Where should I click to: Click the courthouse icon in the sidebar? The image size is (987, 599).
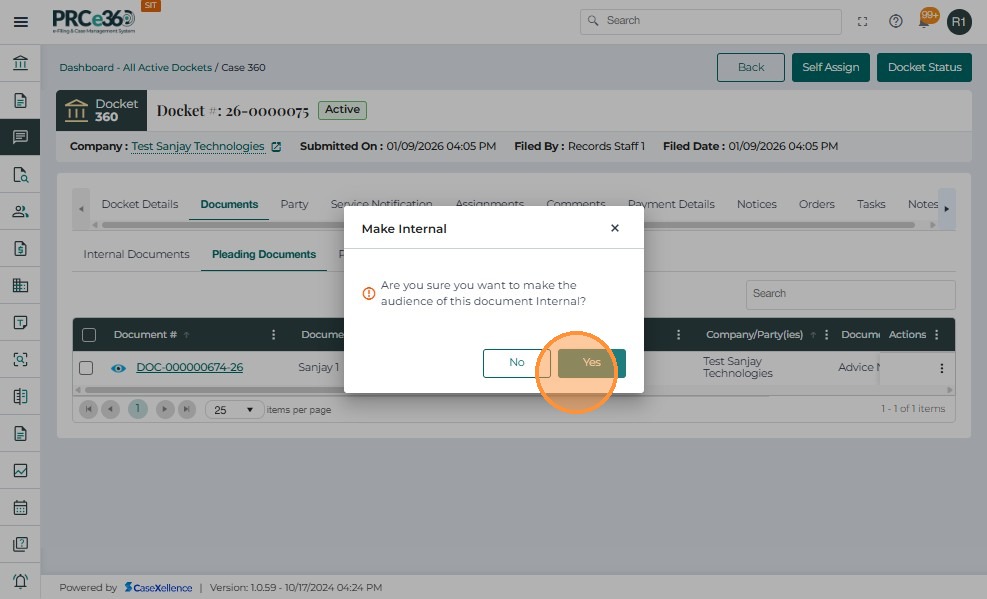(x=20, y=63)
